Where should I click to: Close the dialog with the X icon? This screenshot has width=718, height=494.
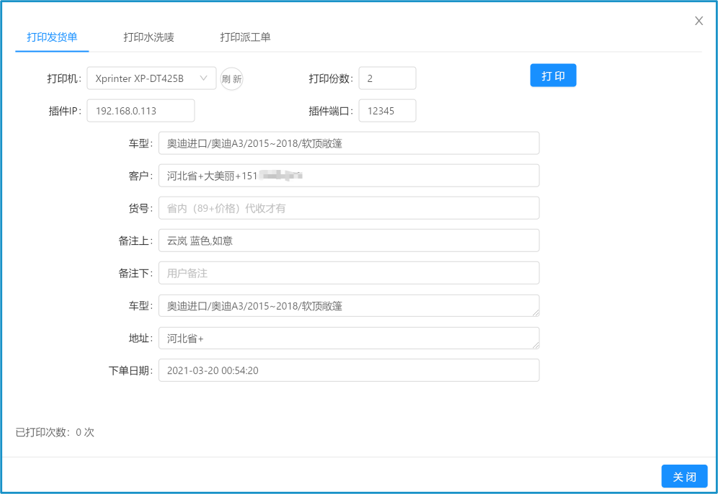(x=698, y=21)
